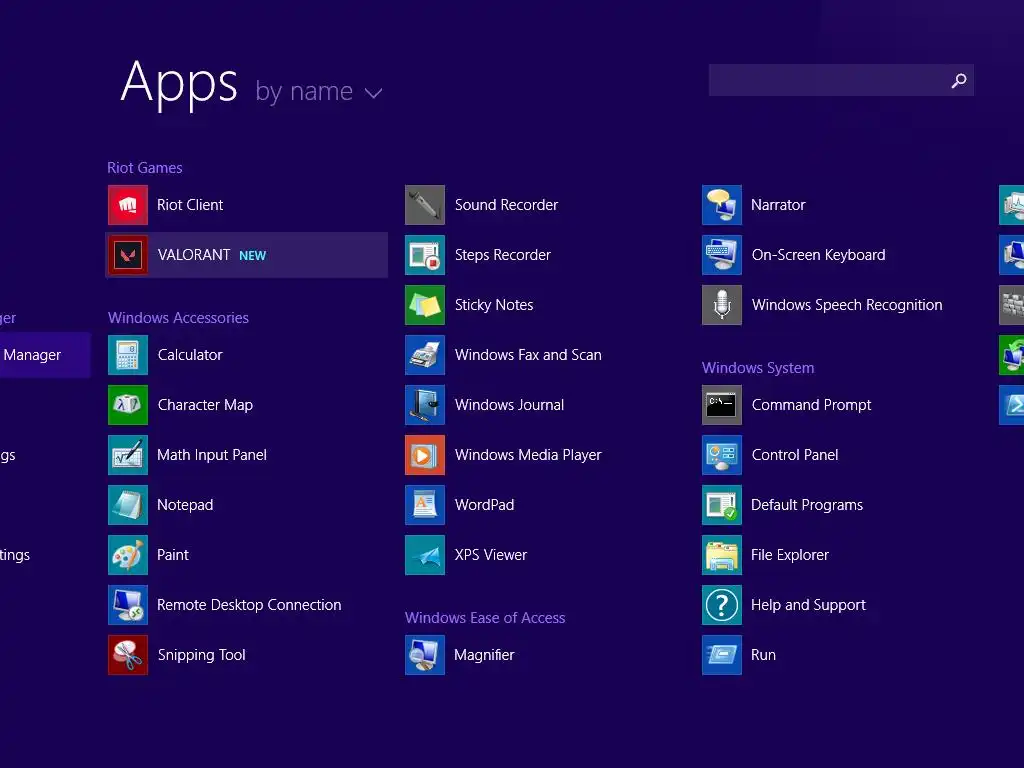Click the 'XPS Viewer' label text
1024x768 pixels.
pyautogui.click(x=491, y=555)
